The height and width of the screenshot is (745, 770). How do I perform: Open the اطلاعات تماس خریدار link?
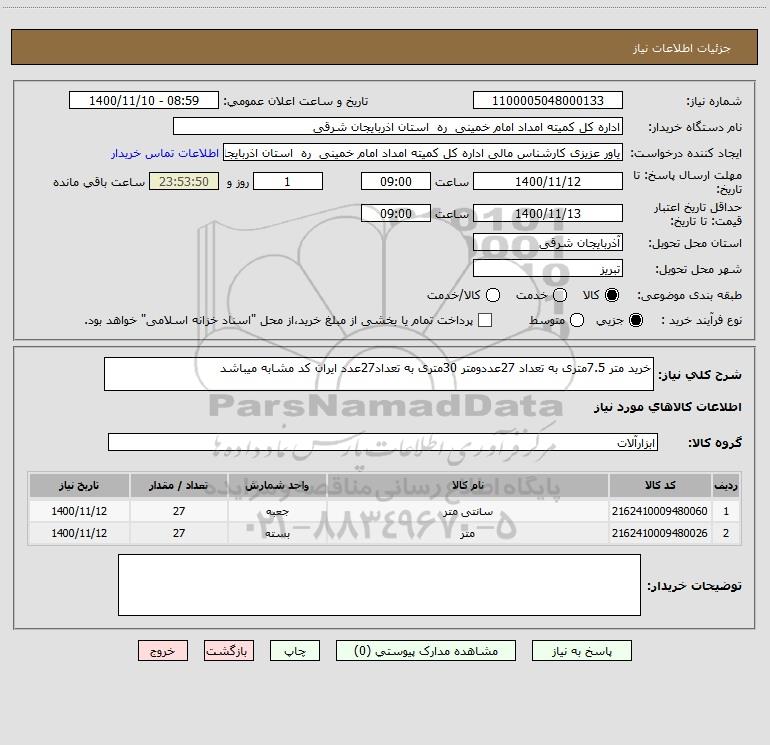coord(165,153)
